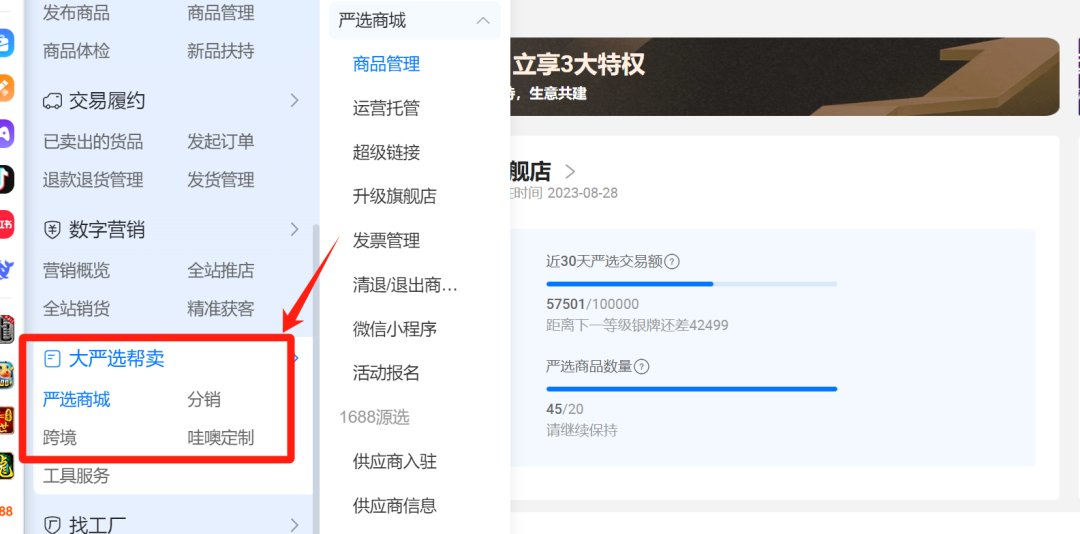Open 分销 under 大严选帮卖
This screenshot has width=1080, height=534.
click(x=204, y=400)
